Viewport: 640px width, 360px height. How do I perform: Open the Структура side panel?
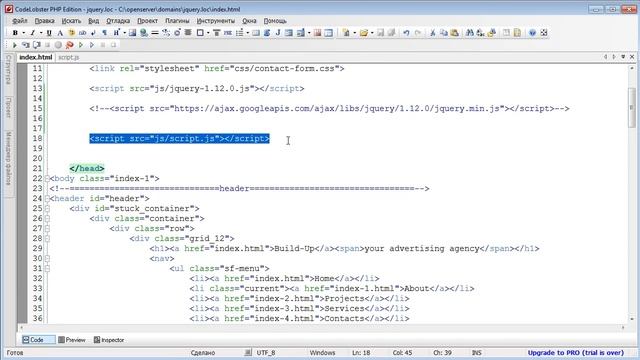[x=8, y=70]
